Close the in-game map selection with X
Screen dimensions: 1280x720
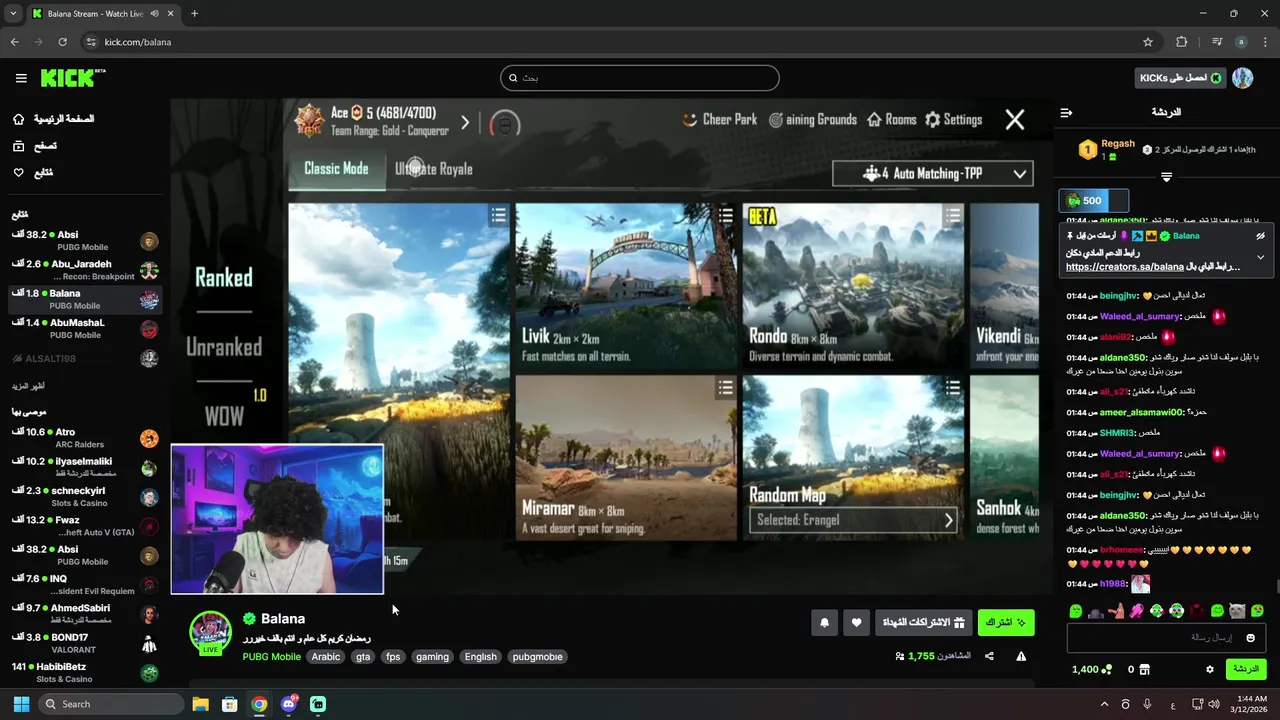[x=1015, y=120]
